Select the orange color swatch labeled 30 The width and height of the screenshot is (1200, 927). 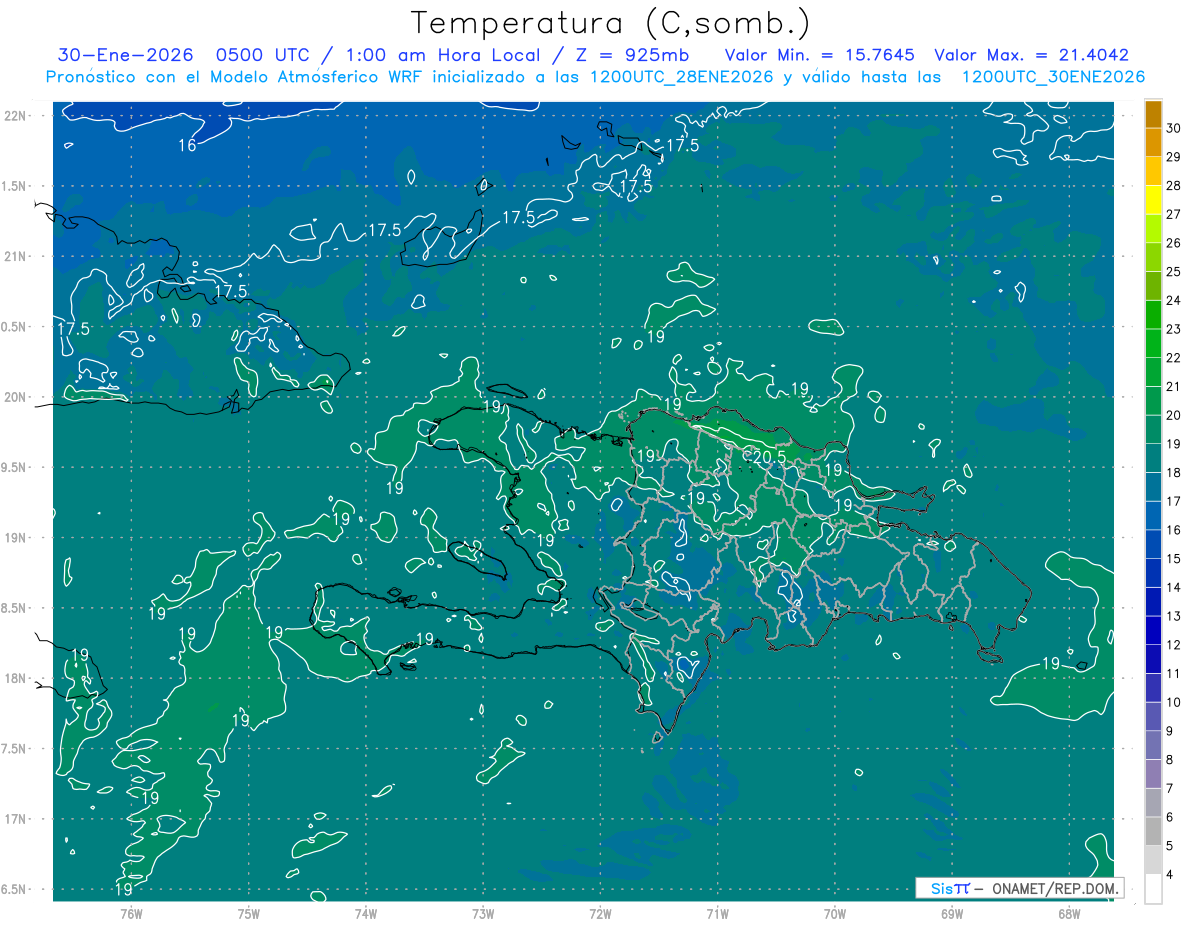click(x=1153, y=115)
